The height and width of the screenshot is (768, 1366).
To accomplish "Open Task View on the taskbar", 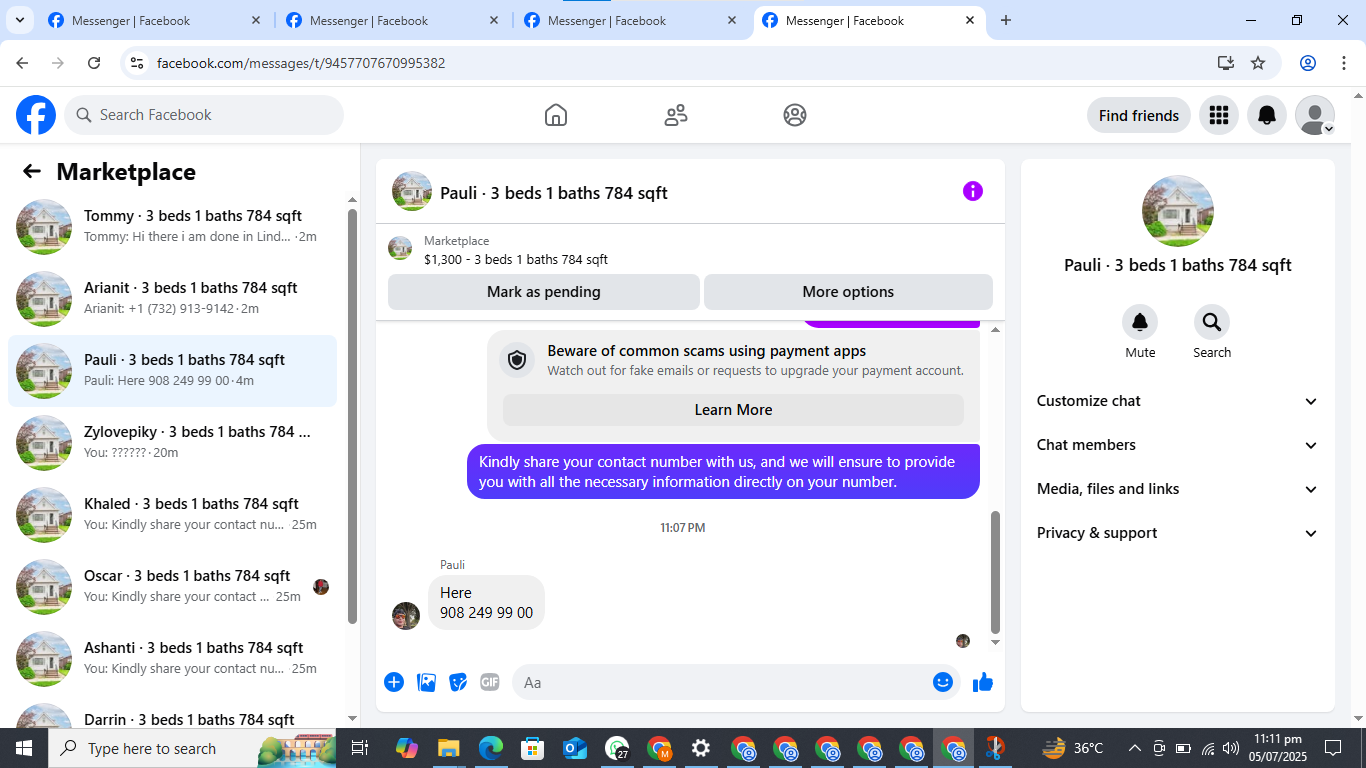I will click(360, 748).
